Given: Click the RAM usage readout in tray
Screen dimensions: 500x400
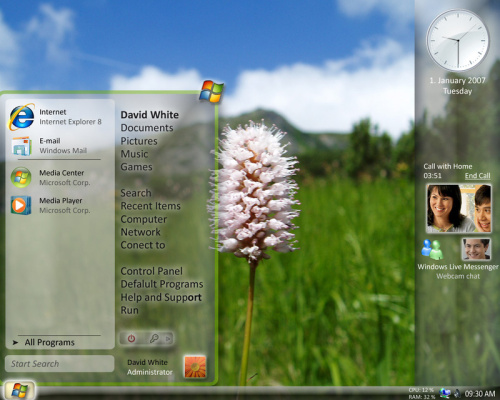Looking at the screenshot, I should [422, 397].
